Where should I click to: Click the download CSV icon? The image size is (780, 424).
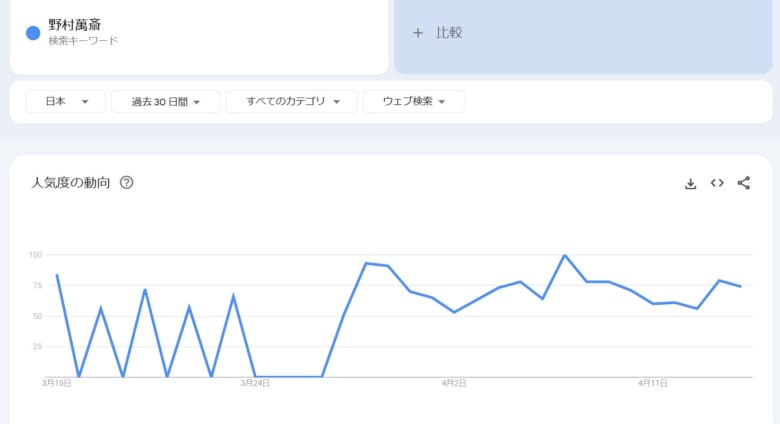click(690, 183)
